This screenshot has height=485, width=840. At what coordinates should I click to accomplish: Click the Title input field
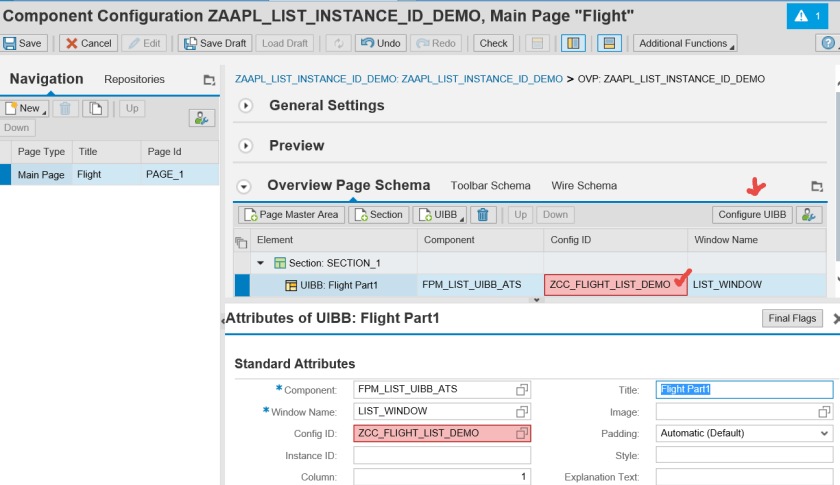(x=744, y=389)
